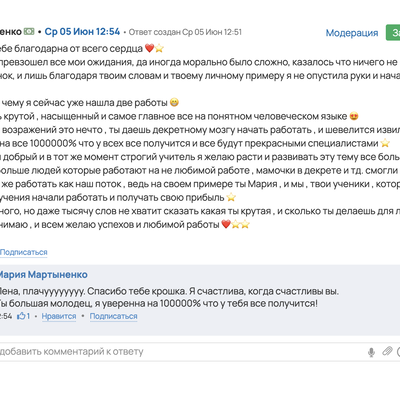Attach a file using the paperclip icon
Screen dimensions: 400x400
coord(387,351)
